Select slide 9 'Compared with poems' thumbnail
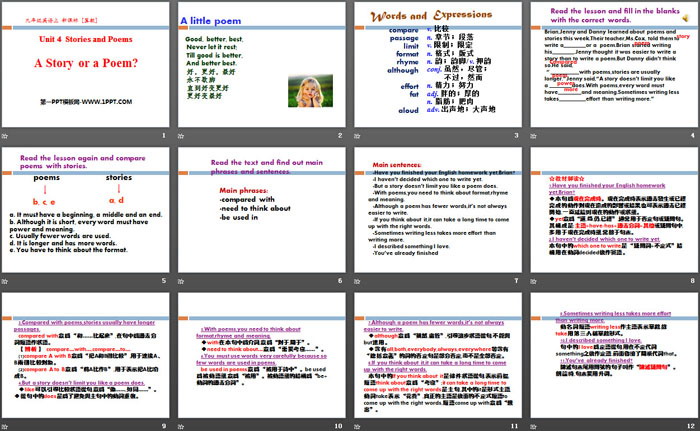Screen dimensions: 700x431 [85, 355]
